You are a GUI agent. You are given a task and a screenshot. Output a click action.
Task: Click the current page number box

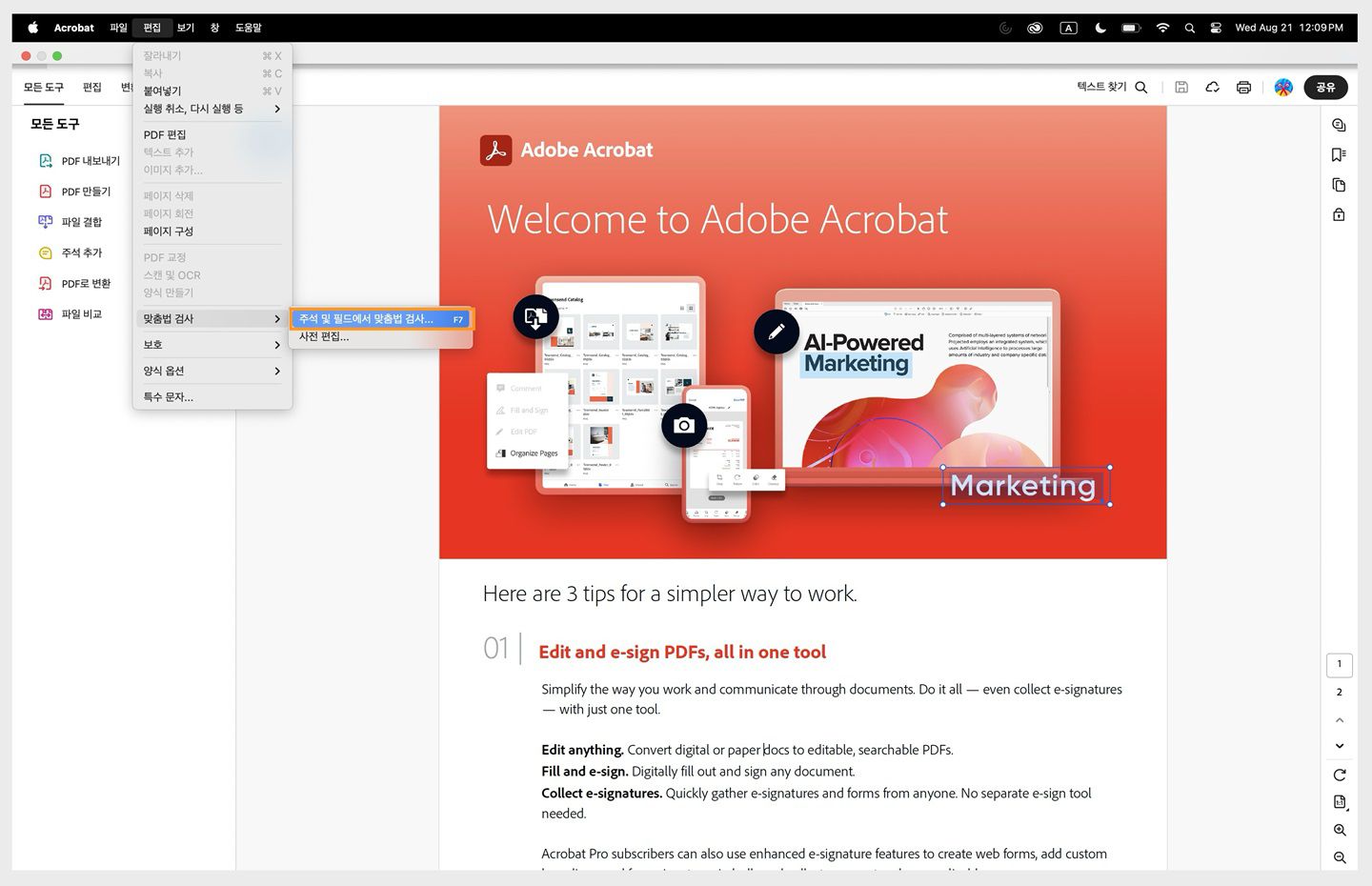(1339, 664)
